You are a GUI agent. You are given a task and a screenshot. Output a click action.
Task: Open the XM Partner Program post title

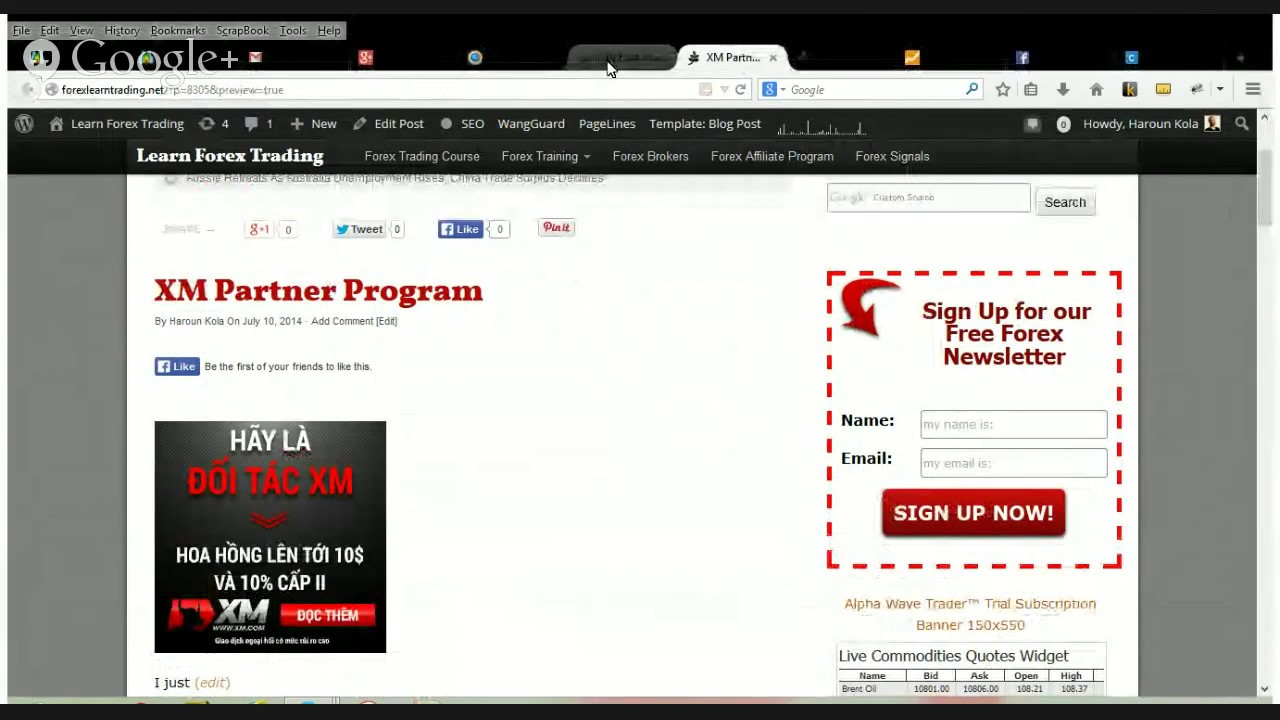point(318,291)
